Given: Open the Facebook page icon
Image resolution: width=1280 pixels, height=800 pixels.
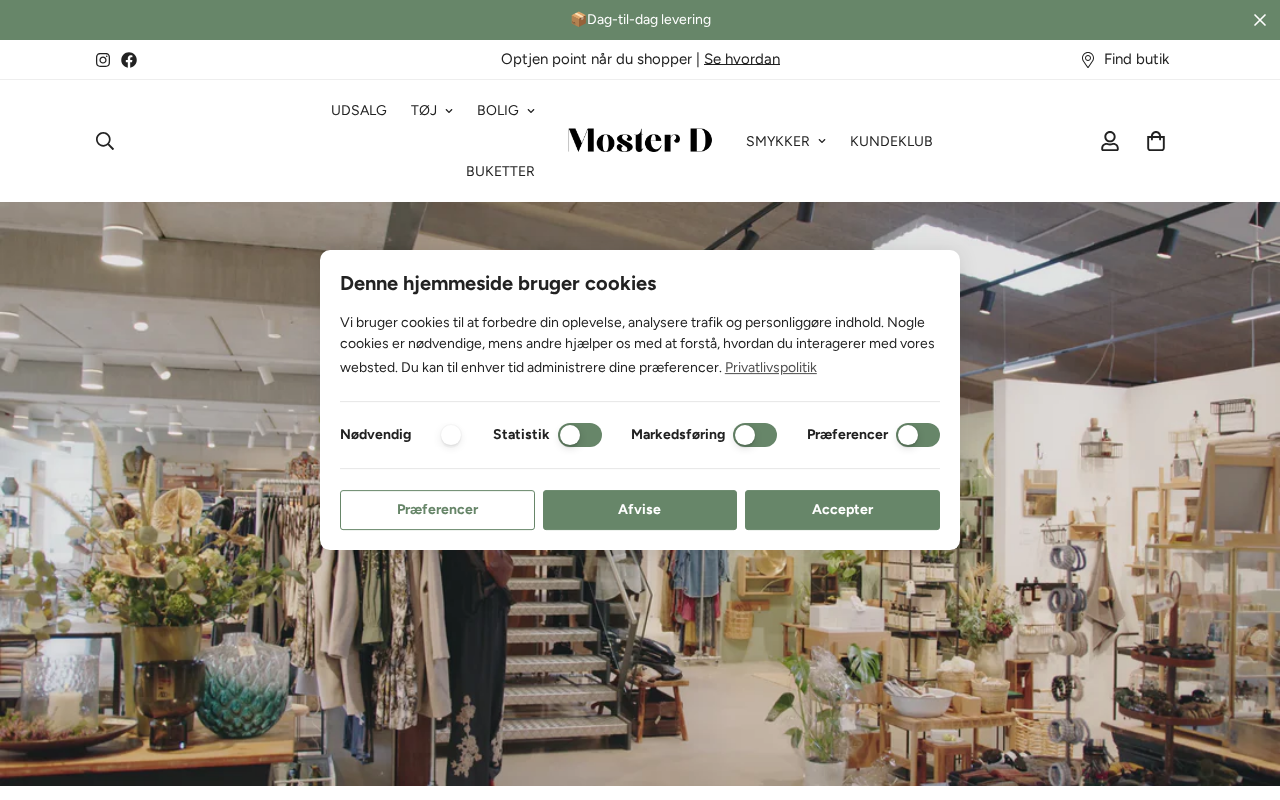Looking at the screenshot, I should click(x=129, y=60).
